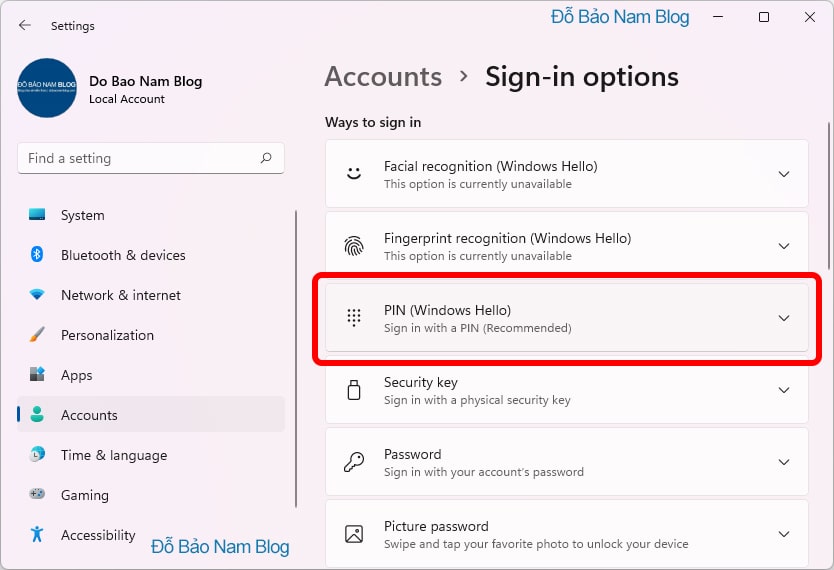Click the back arrow in Settings title bar

24,25
